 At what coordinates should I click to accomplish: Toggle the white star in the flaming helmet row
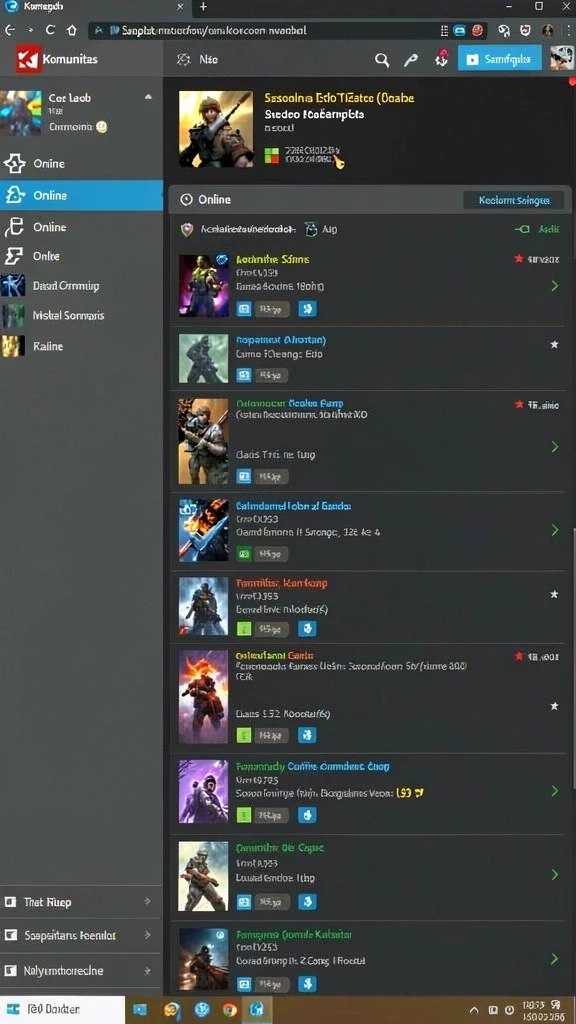pyautogui.click(x=554, y=706)
